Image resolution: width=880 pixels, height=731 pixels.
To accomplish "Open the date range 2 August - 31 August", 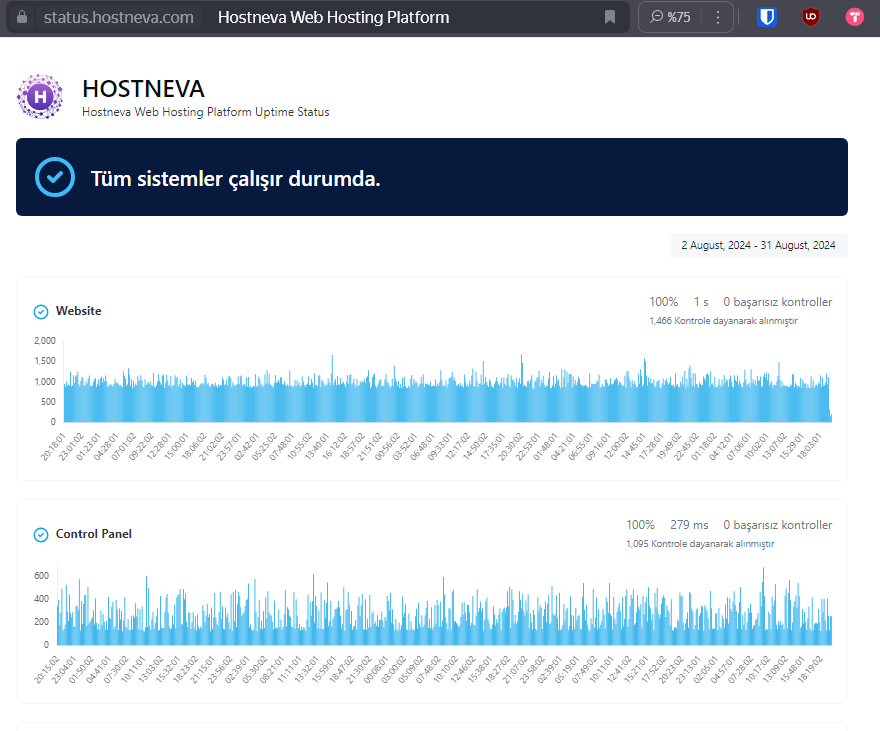I will [759, 246].
